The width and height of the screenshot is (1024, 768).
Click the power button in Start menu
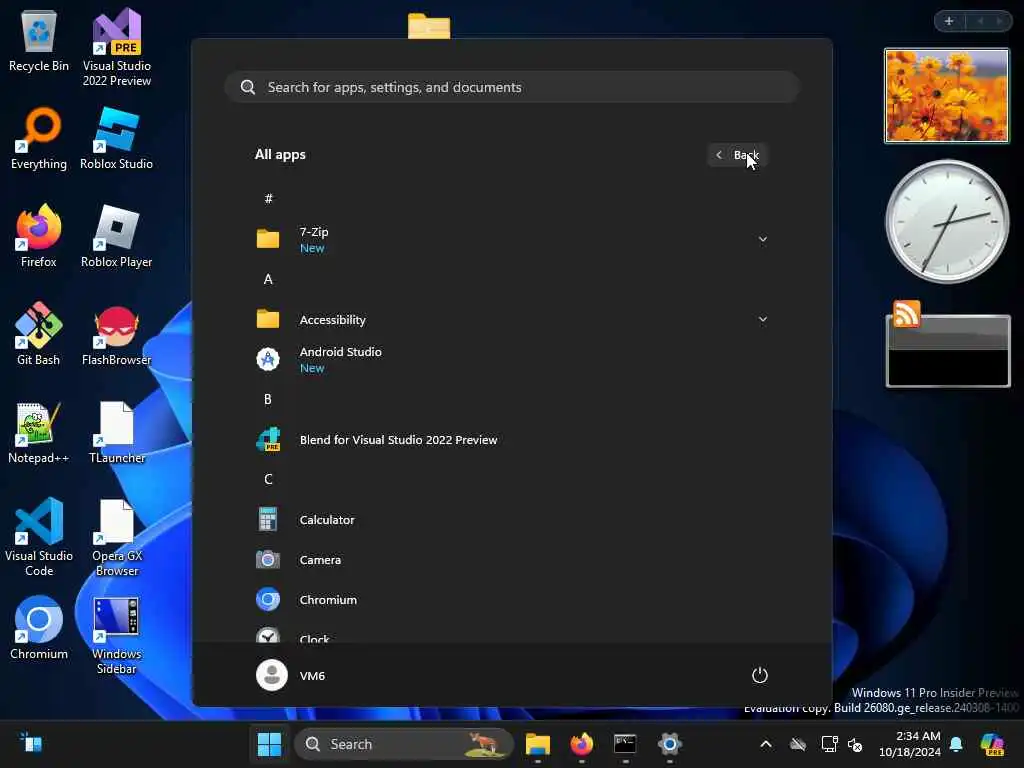click(x=760, y=675)
